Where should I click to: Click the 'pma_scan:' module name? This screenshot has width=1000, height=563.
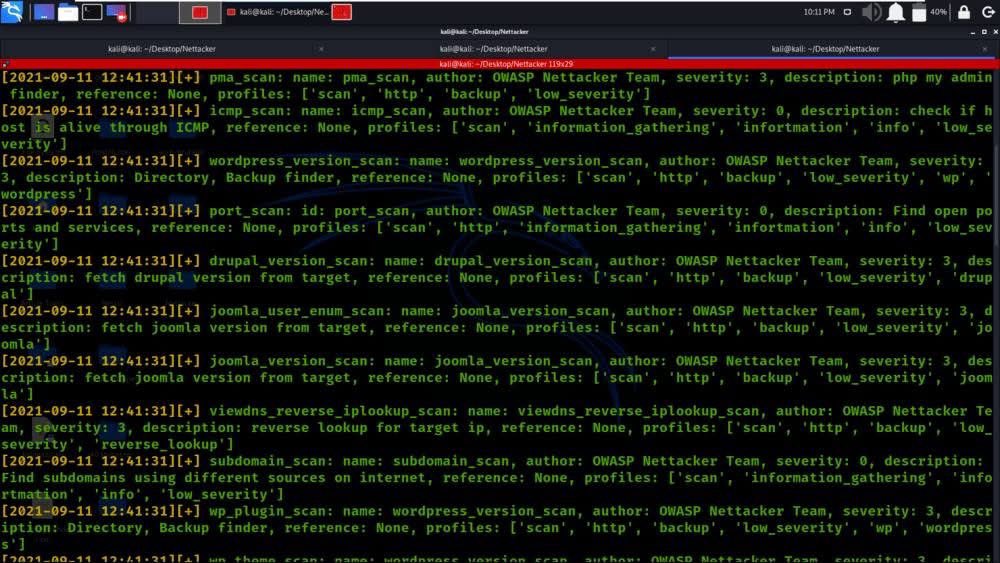coord(247,78)
